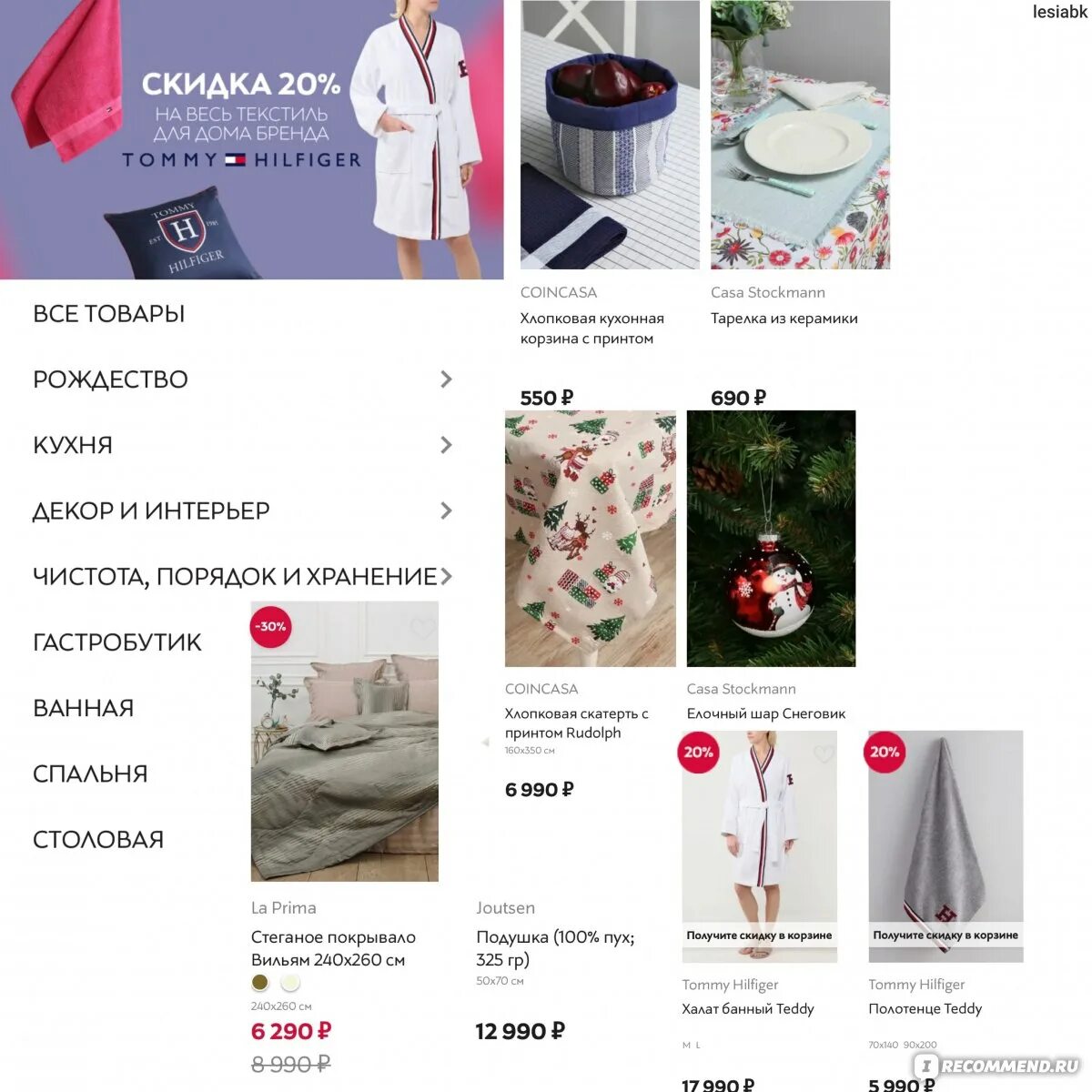The width and height of the screenshot is (1092, 1092).
Task: Open the ВСЕ ТОВАРЫ menu item
Action: point(109,314)
